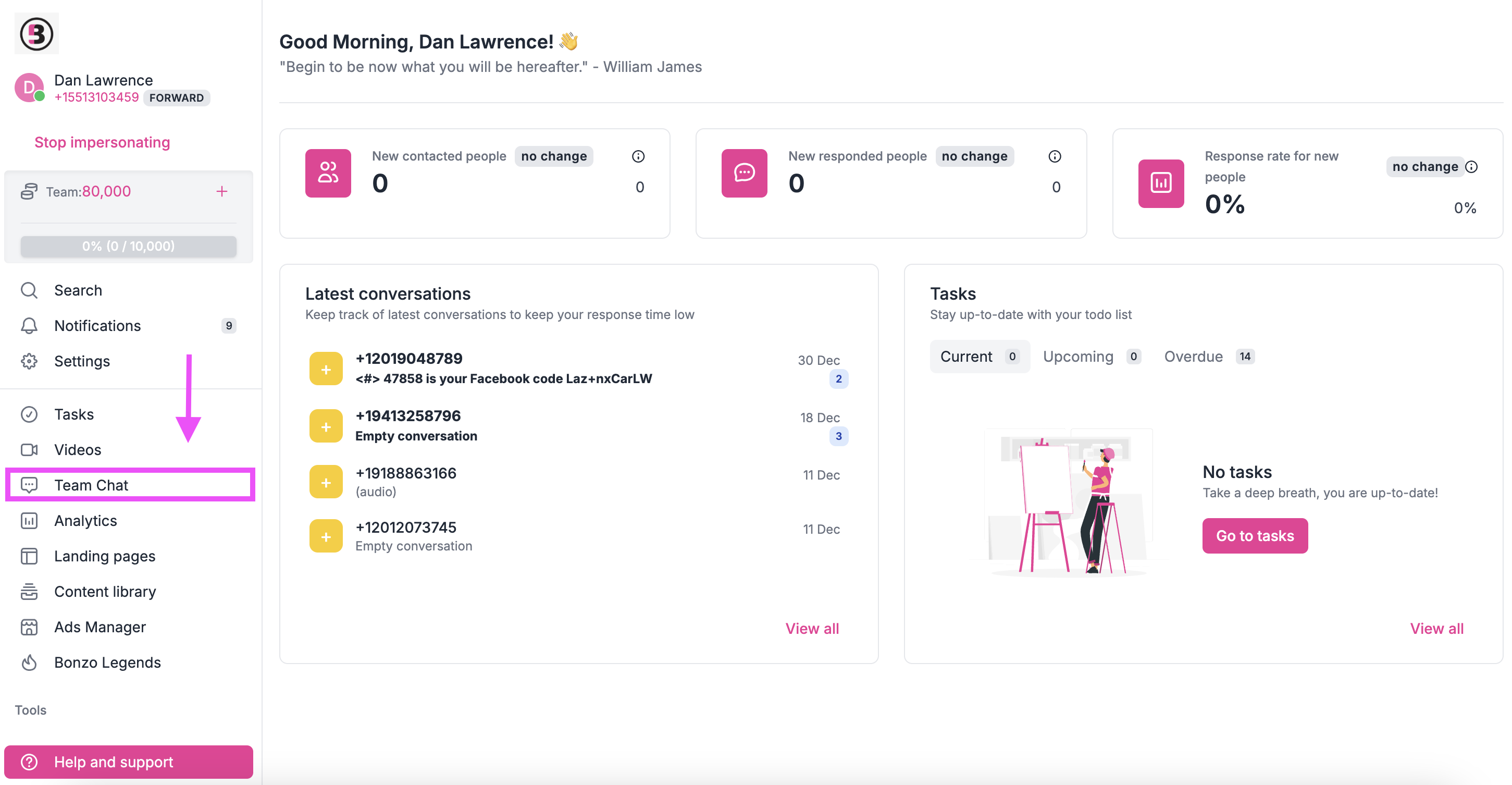This screenshot has height=785, width=1512.
Task: Click the plus icon next to Team credits
Action: [222, 191]
